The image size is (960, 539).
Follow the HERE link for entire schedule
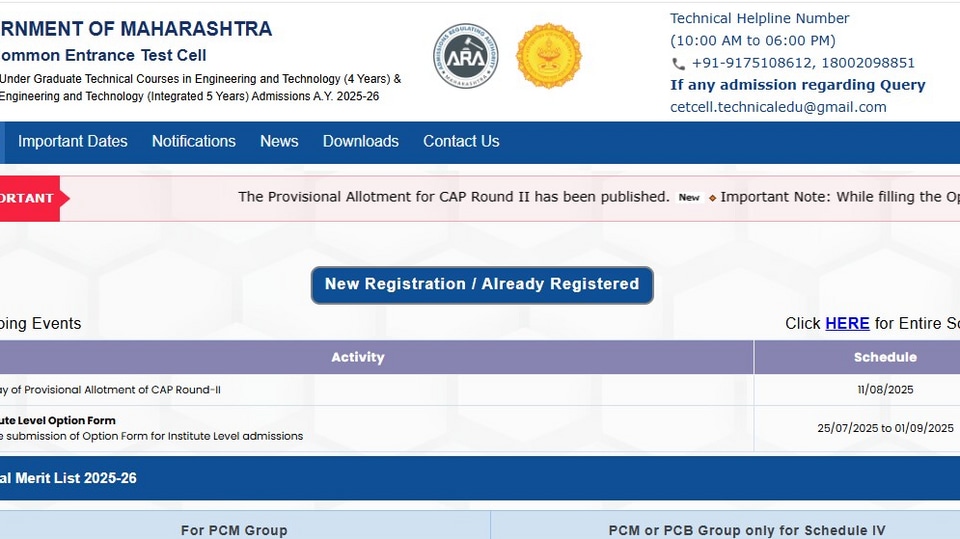click(x=847, y=323)
